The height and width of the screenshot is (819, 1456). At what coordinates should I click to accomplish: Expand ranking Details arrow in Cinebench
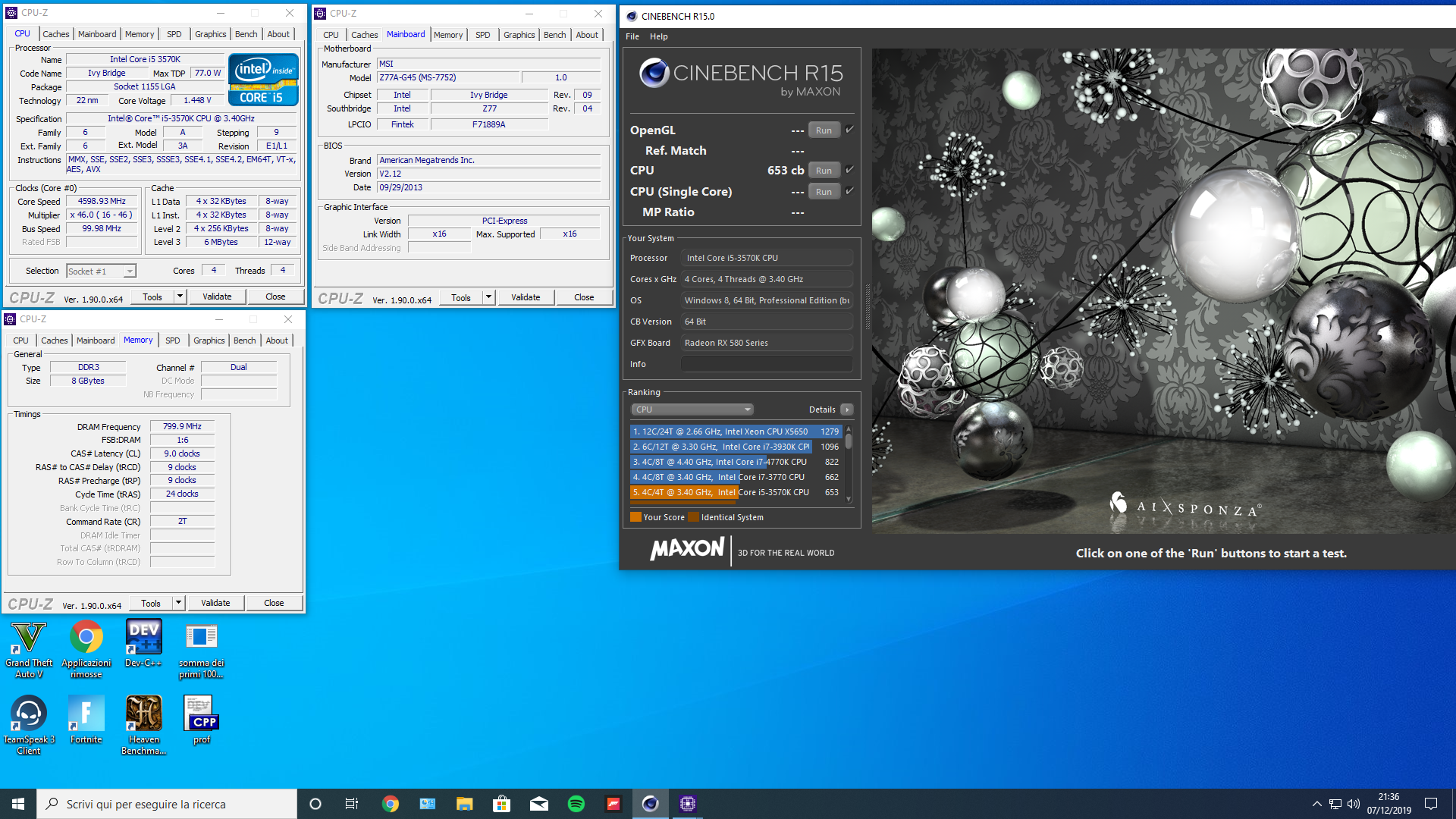(x=847, y=409)
